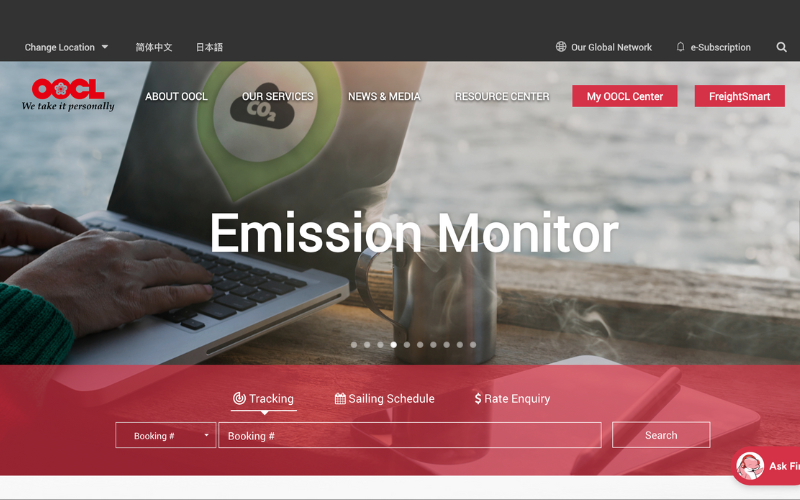Open Our Global Network link
Screen dimensions: 800x500
tap(611, 47)
